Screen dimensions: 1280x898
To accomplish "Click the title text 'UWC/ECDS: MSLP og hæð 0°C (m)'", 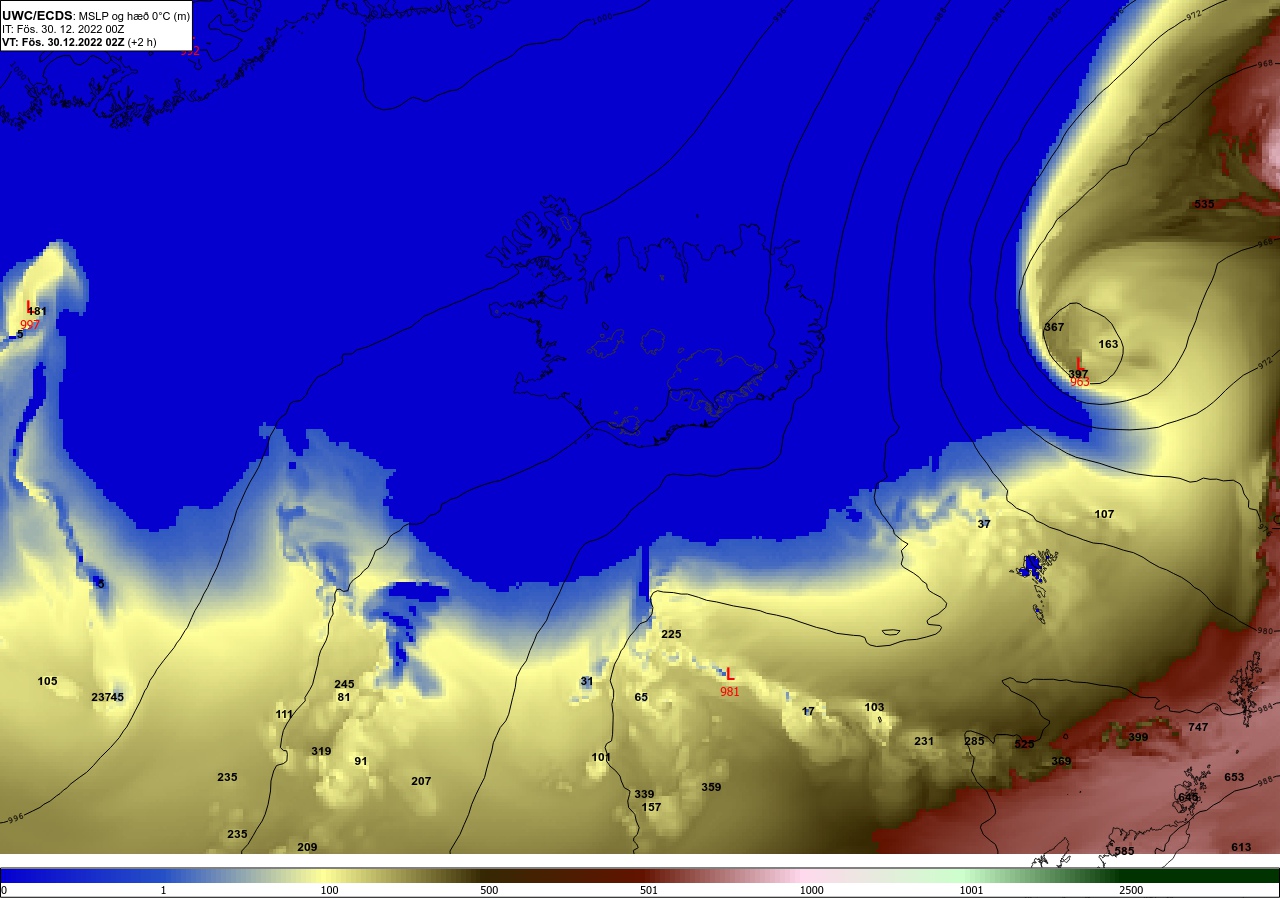I will [96, 16].
